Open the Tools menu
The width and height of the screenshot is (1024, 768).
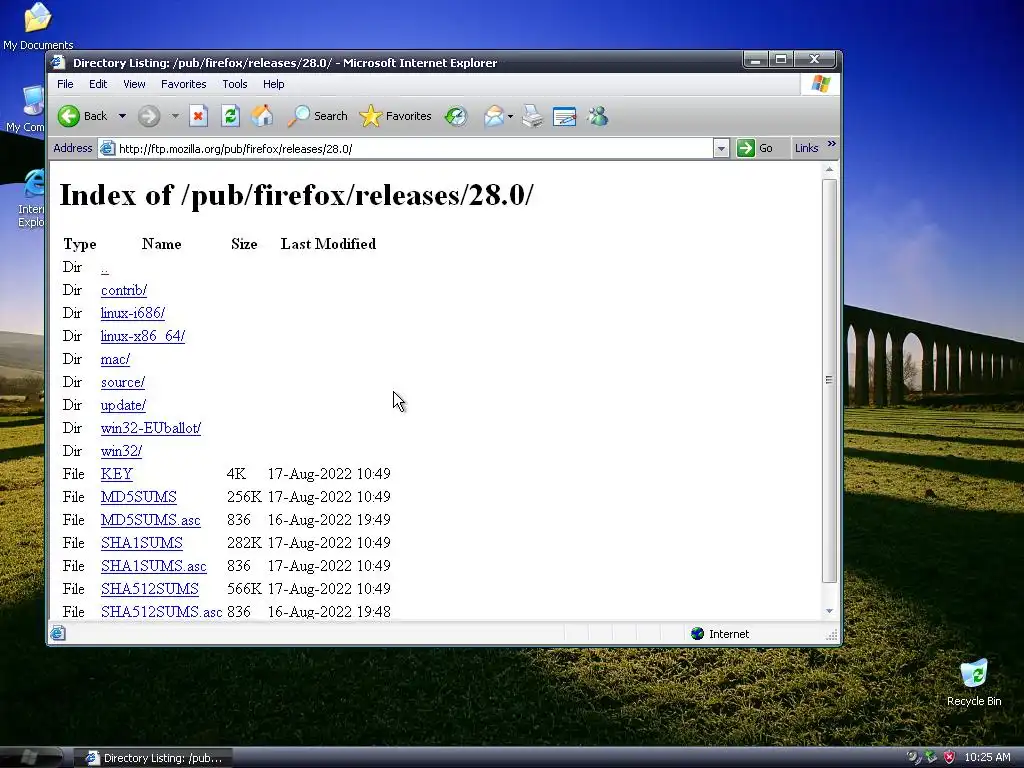coord(234,84)
